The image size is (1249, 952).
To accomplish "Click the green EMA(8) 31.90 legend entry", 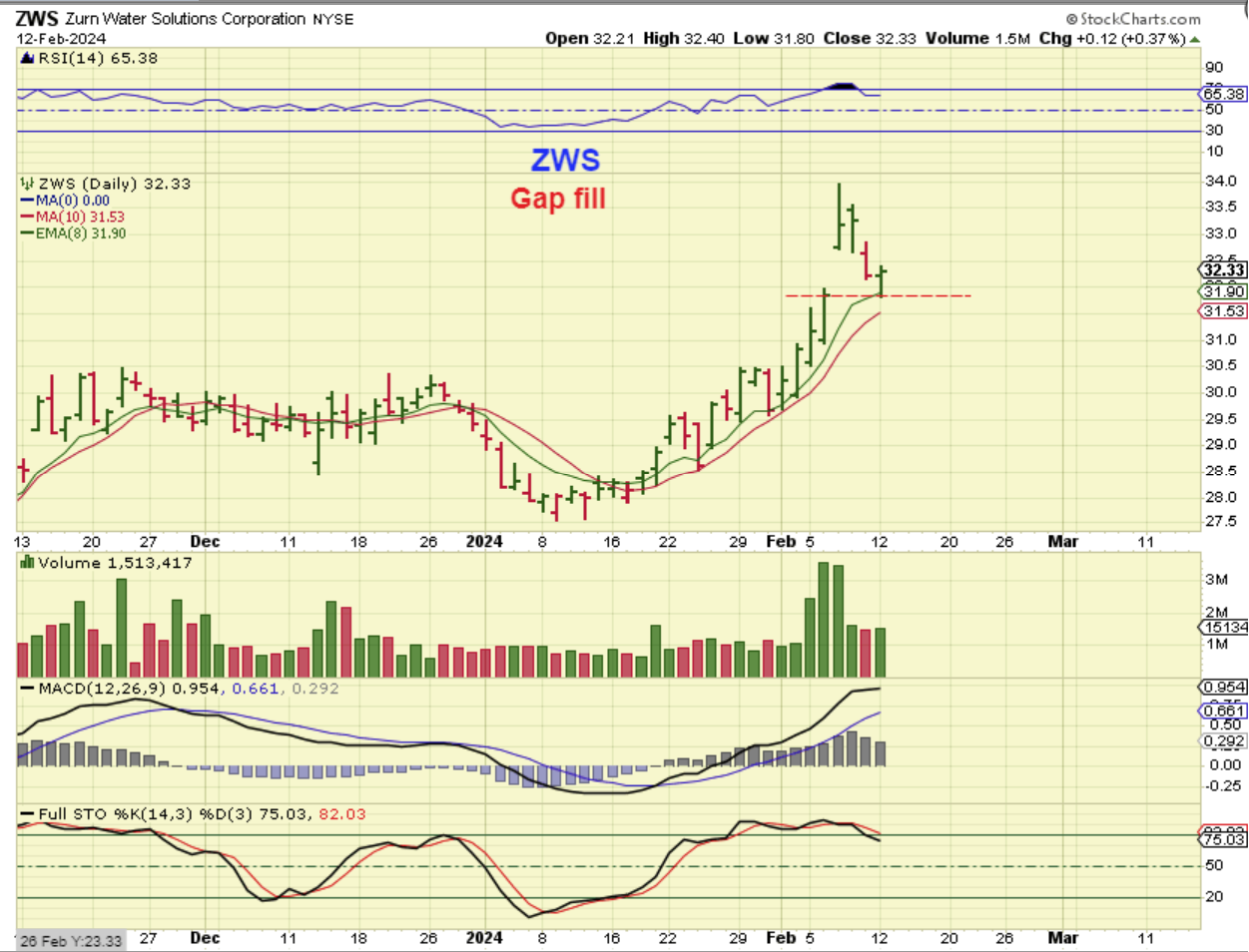I will [x=74, y=234].
